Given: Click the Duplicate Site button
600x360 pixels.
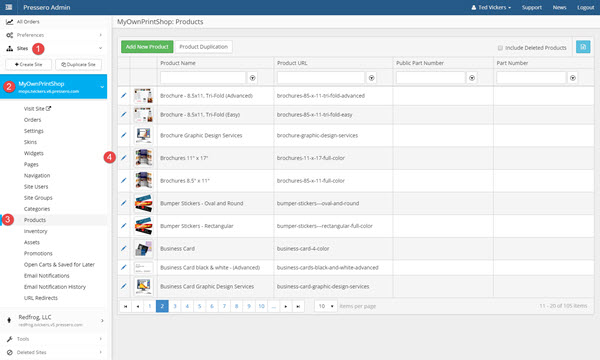Looking at the screenshot, I should click(78, 64).
